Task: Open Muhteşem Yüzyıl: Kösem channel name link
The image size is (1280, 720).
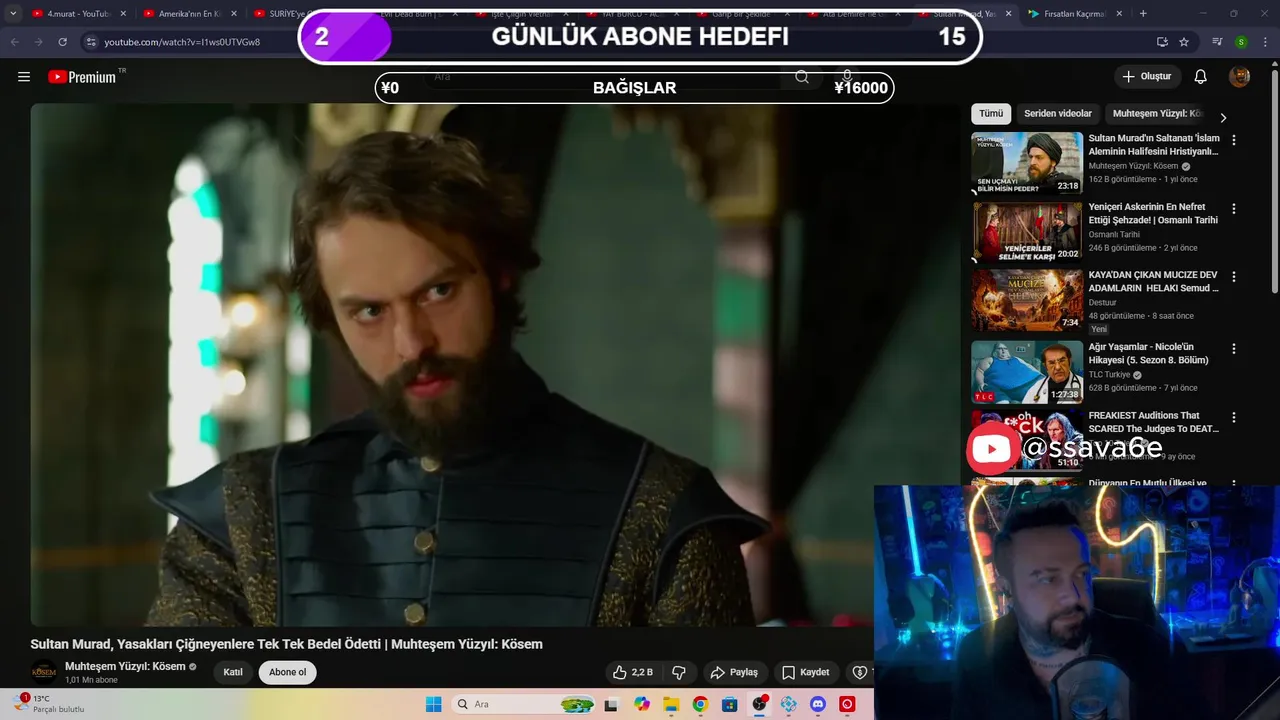Action: pos(125,666)
